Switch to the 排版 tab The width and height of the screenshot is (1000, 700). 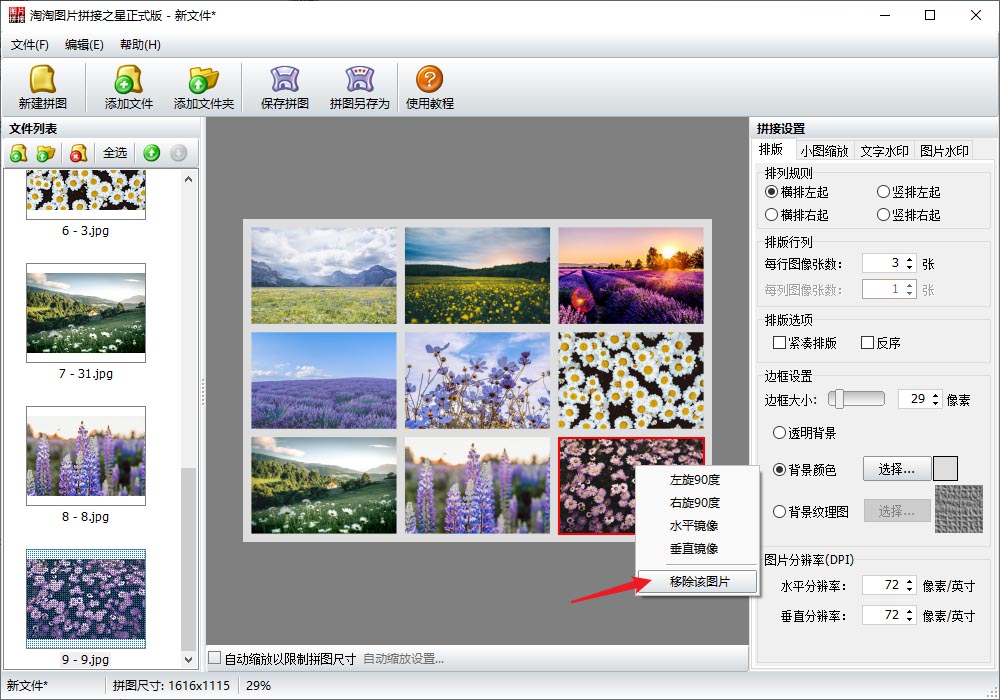coord(771,149)
